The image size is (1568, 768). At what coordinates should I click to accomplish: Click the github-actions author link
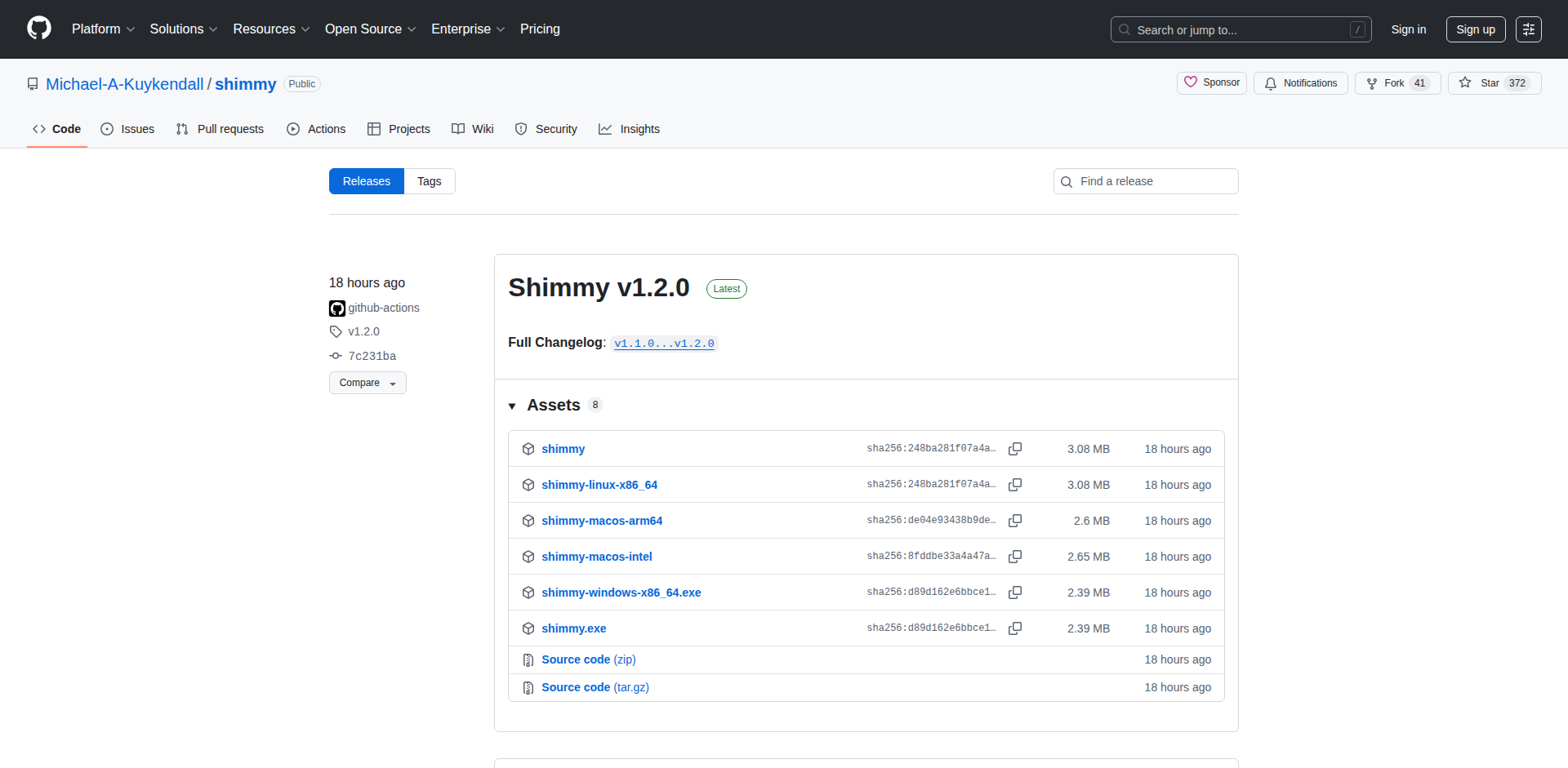[x=384, y=308]
